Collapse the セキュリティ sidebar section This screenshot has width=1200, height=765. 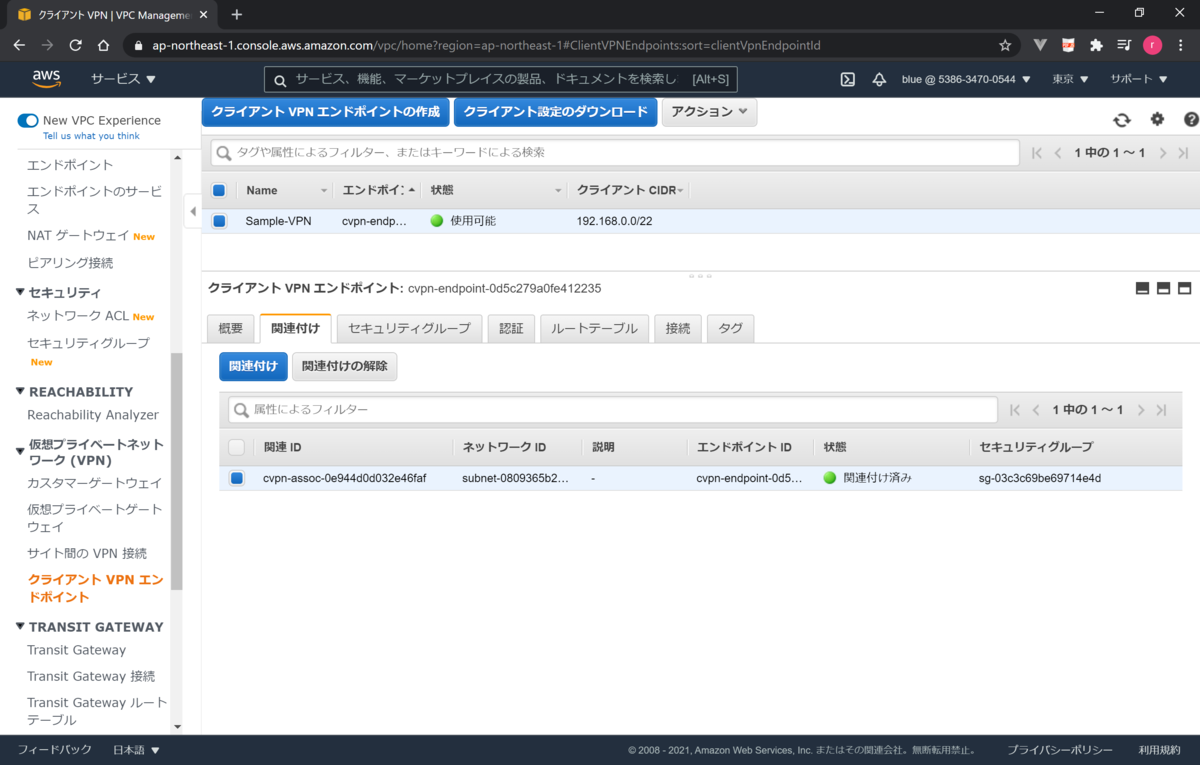(20, 292)
